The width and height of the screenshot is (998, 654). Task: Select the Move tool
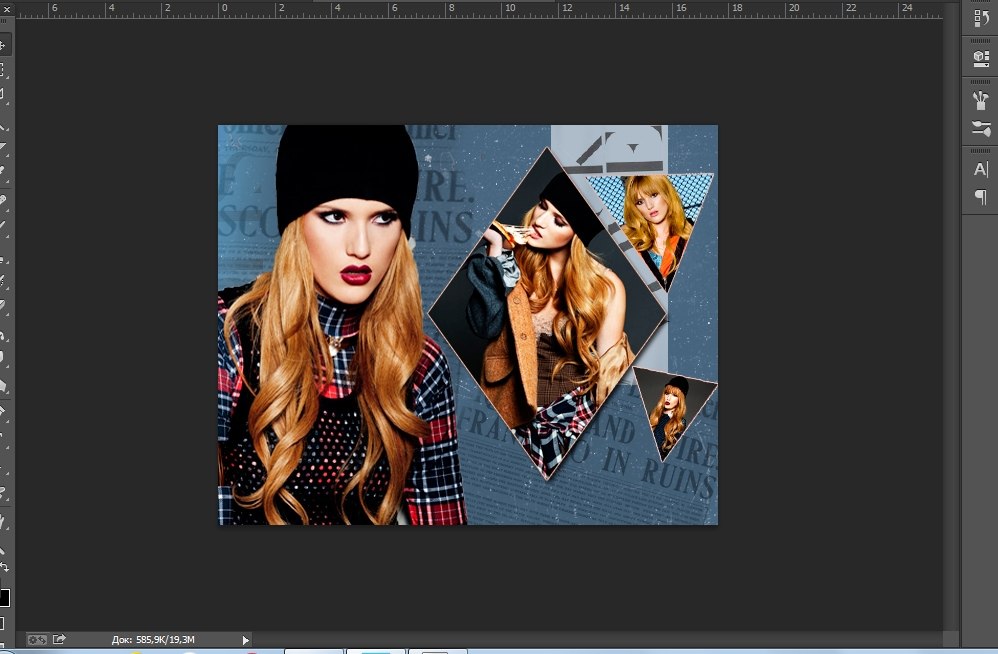[x=3, y=46]
